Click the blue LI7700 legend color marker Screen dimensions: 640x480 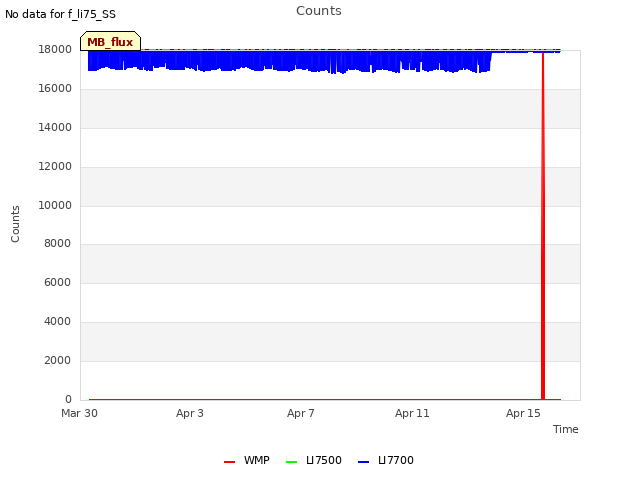[363, 462]
